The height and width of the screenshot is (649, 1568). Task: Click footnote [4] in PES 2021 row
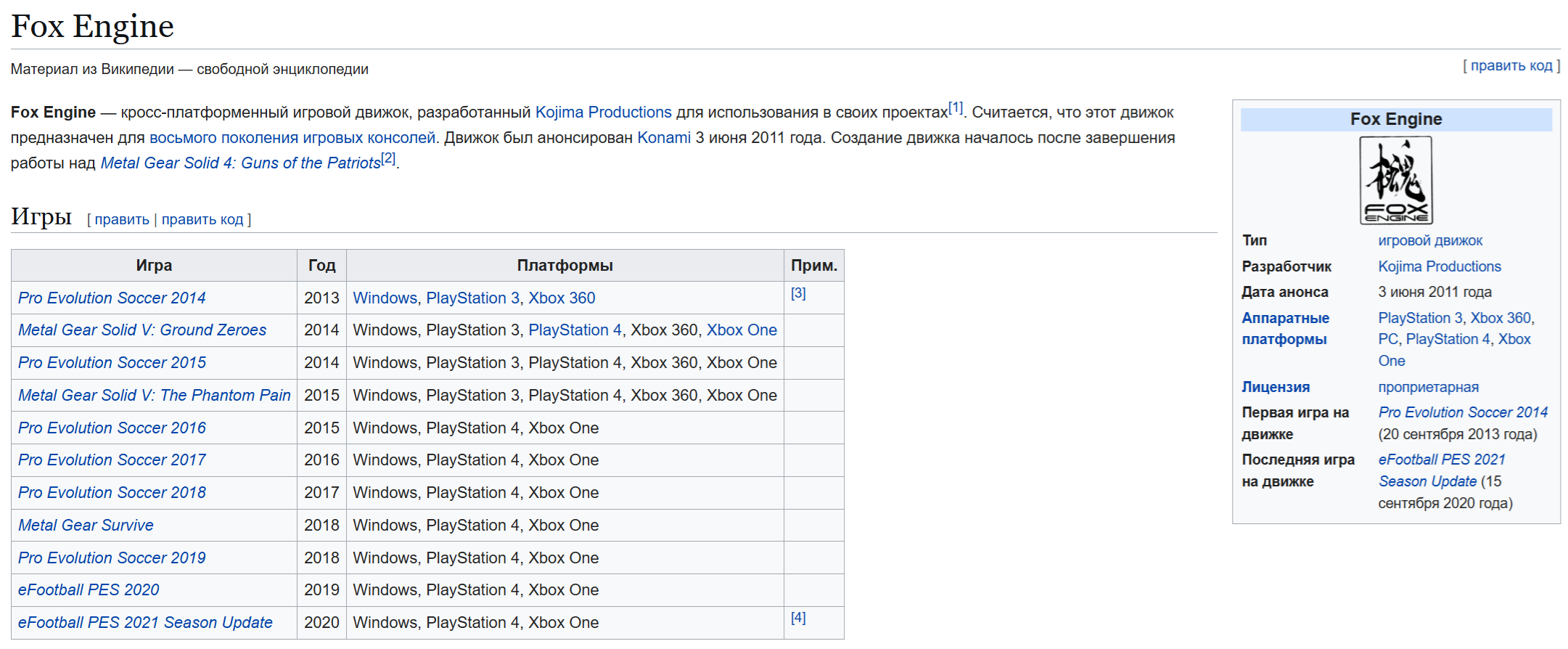798,618
